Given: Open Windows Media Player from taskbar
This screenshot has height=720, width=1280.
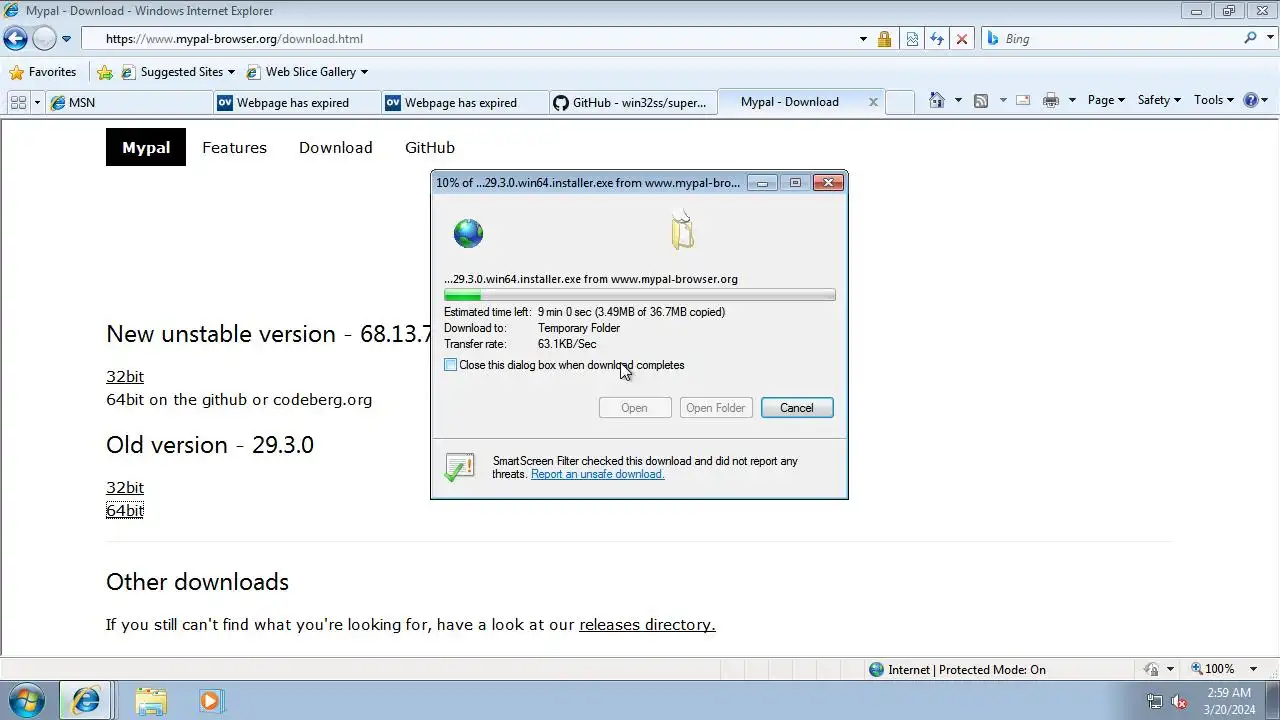Looking at the screenshot, I should pyautogui.click(x=210, y=701).
